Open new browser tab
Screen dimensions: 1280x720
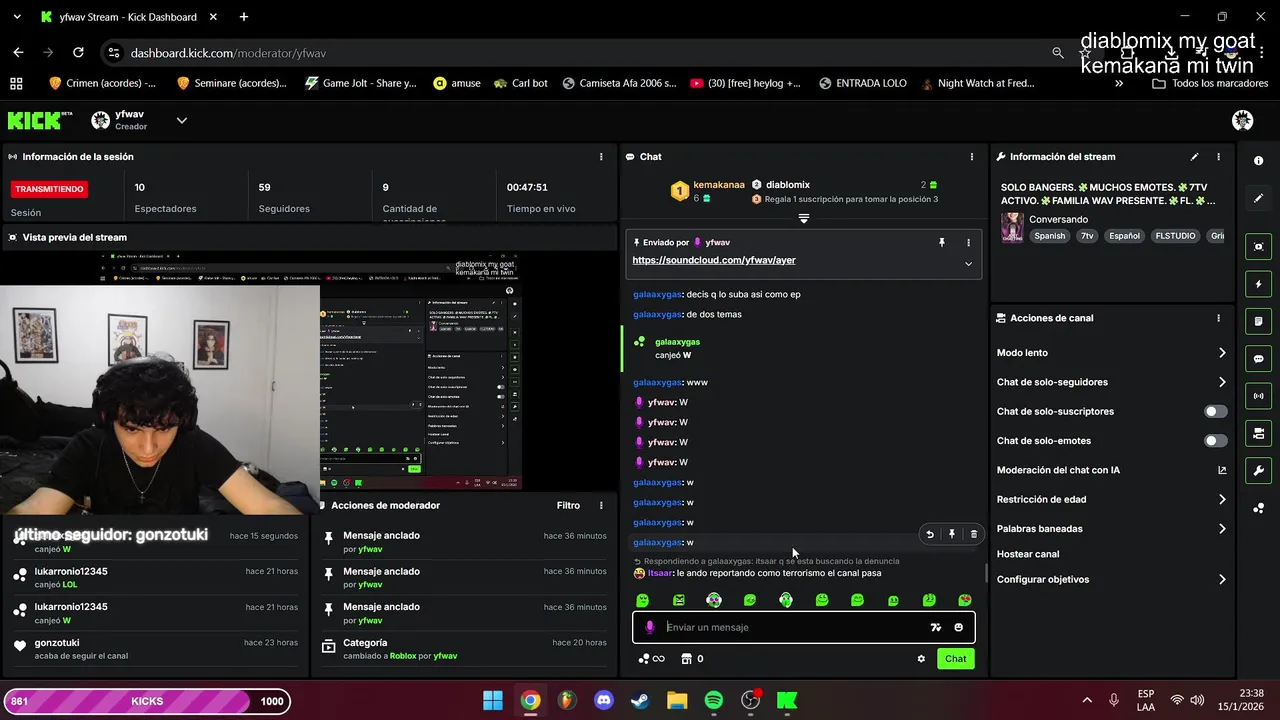[244, 17]
